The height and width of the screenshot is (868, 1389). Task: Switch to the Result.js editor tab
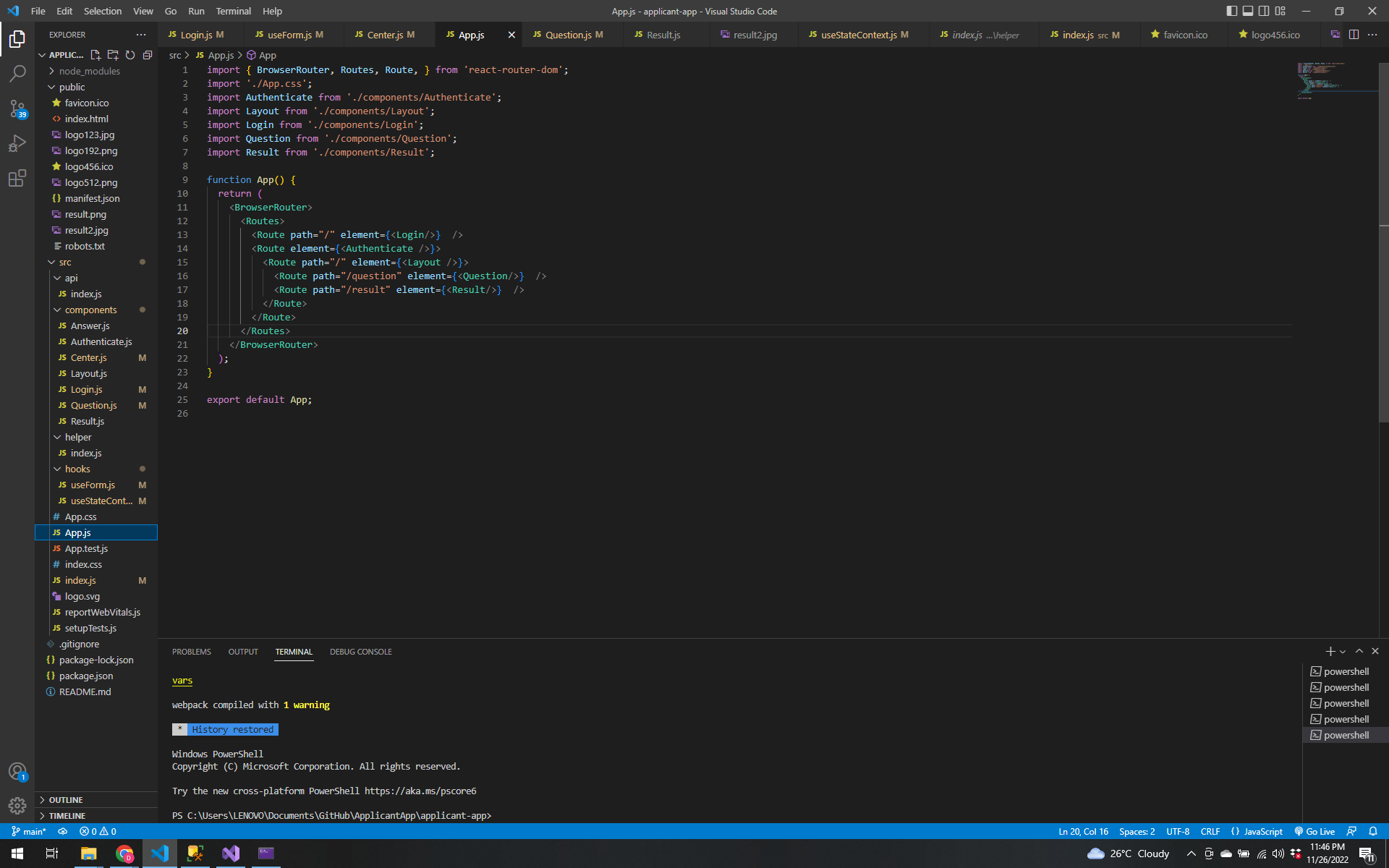pyautogui.click(x=664, y=34)
